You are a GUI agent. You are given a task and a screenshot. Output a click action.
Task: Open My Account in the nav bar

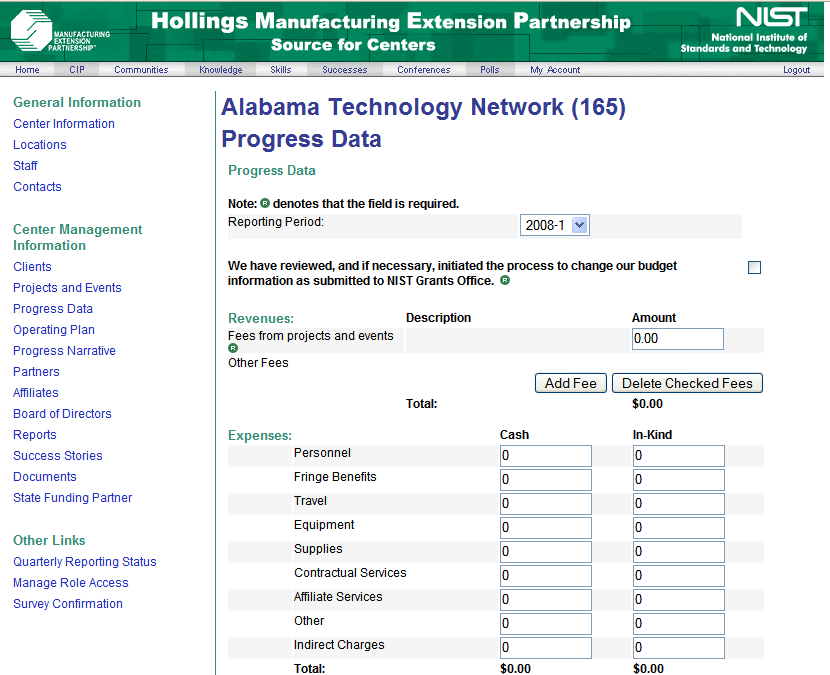coord(555,69)
